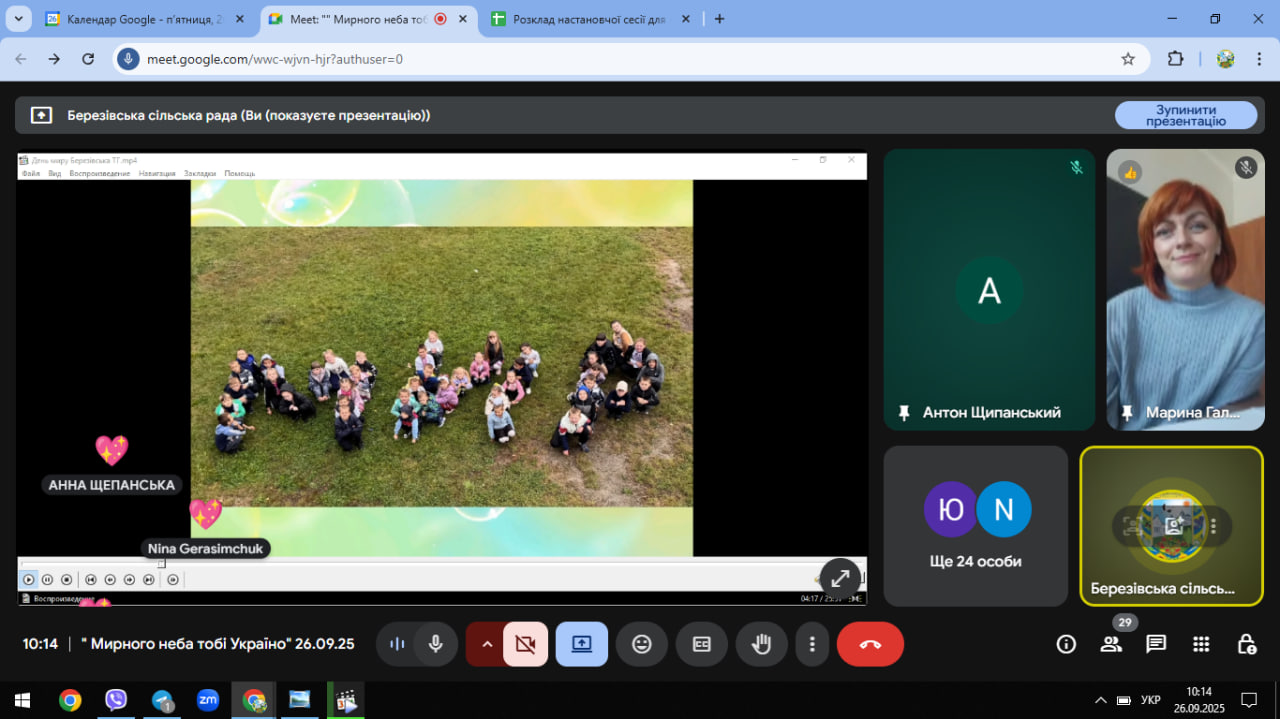The width and height of the screenshot is (1280, 719).
Task: Open Chrome tab search dropdown
Action: (x=18, y=19)
